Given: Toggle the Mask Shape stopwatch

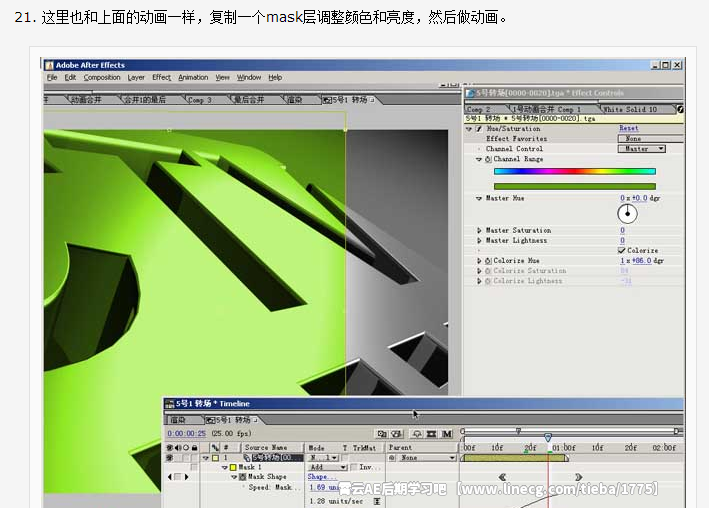Looking at the screenshot, I should [243, 477].
